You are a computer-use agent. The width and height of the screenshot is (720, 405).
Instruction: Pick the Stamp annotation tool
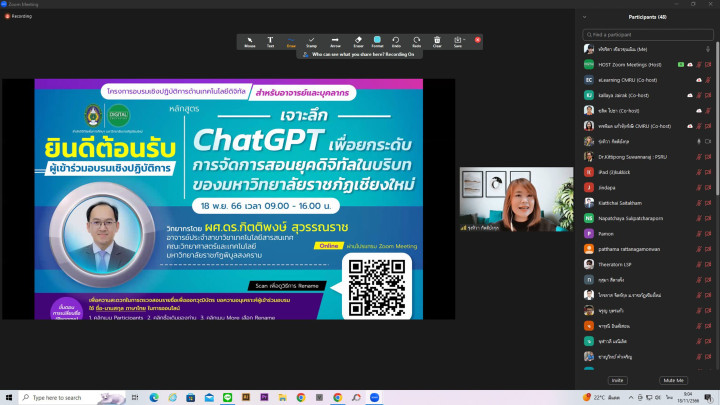312,42
